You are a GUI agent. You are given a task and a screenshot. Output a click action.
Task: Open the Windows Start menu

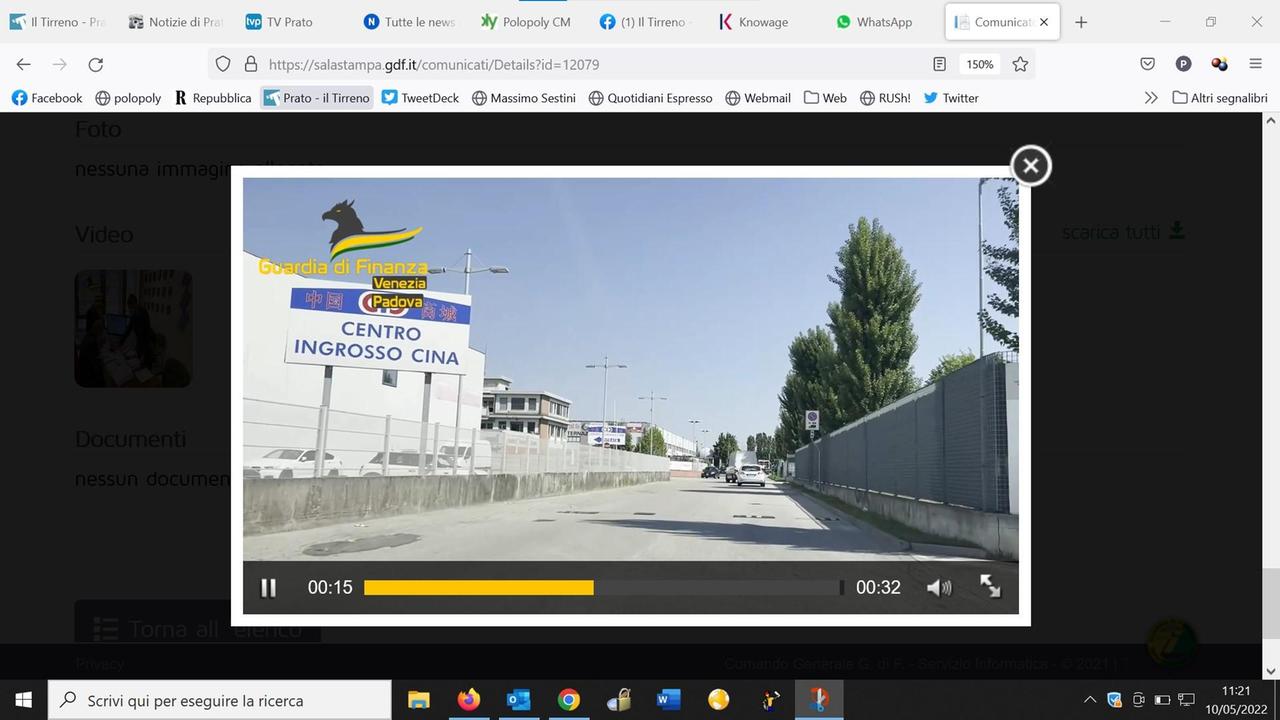click(x=23, y=700)
